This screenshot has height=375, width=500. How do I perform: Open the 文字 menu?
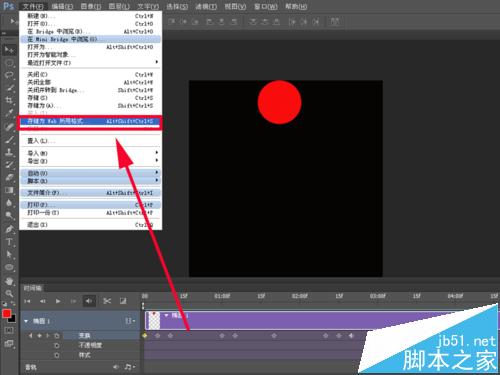coord(148,6)
